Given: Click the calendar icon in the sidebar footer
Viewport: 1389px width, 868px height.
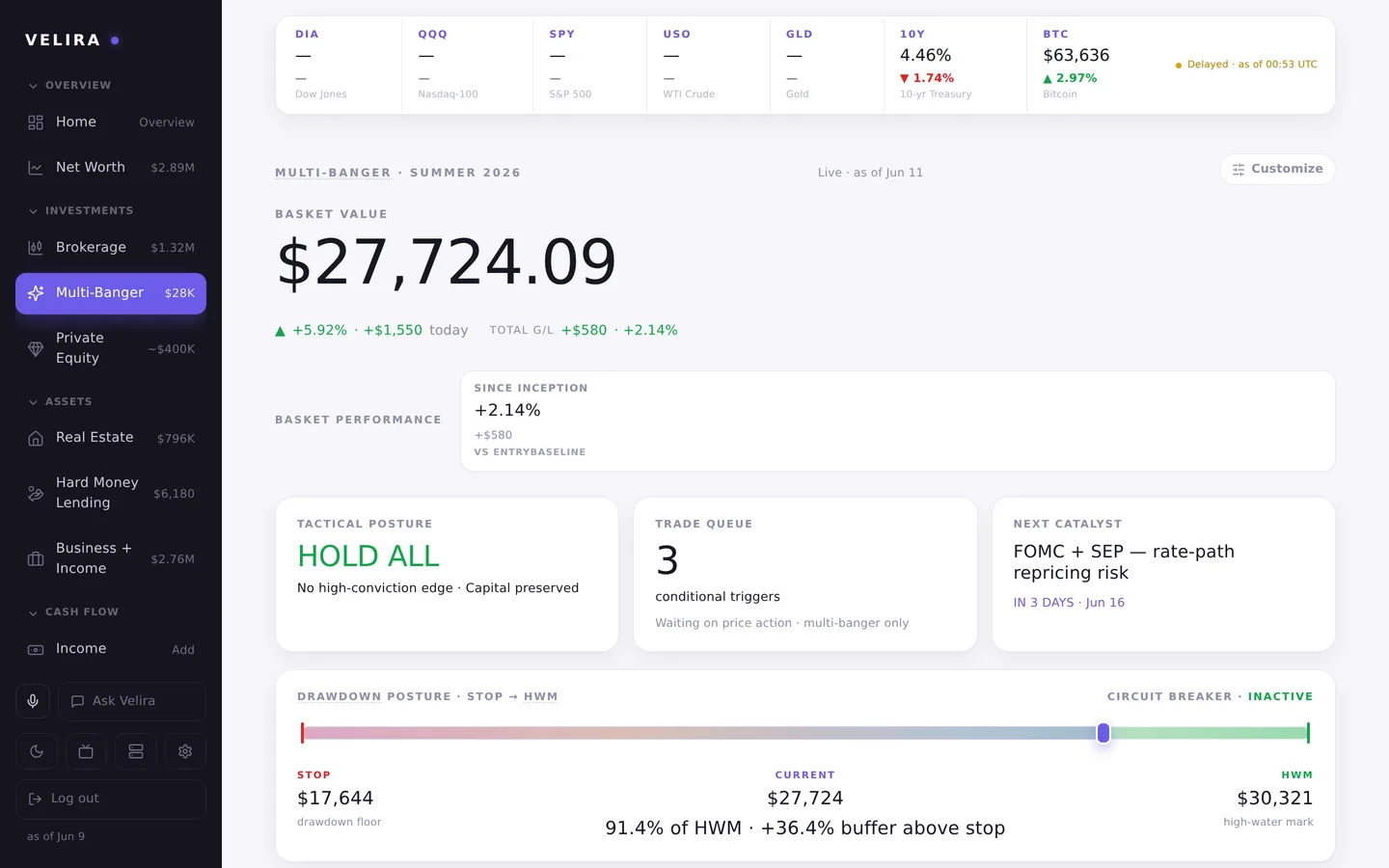Looking at the screenshot, I should click(86, 751).
